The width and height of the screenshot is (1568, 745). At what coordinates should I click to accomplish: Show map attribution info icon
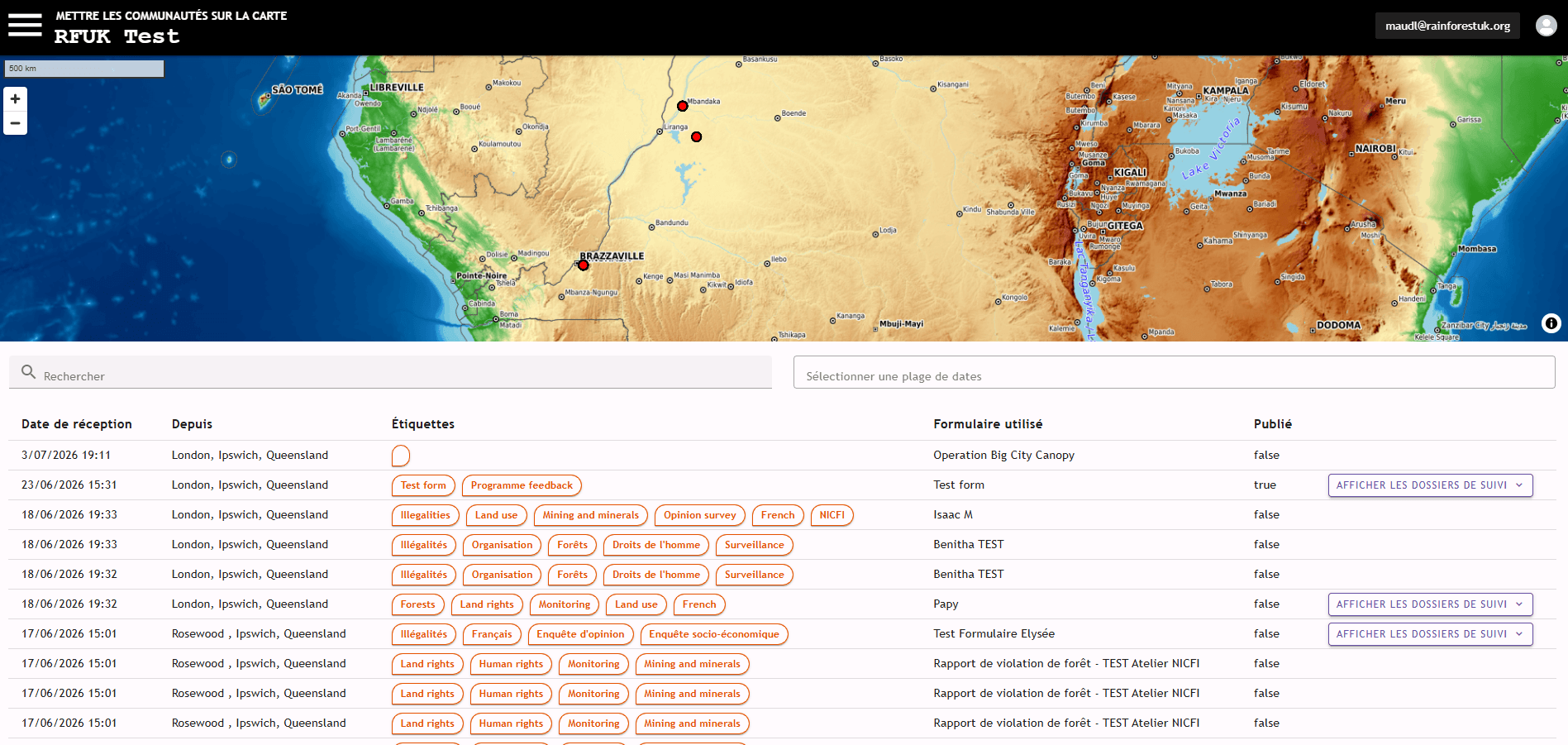point(1551,323)
